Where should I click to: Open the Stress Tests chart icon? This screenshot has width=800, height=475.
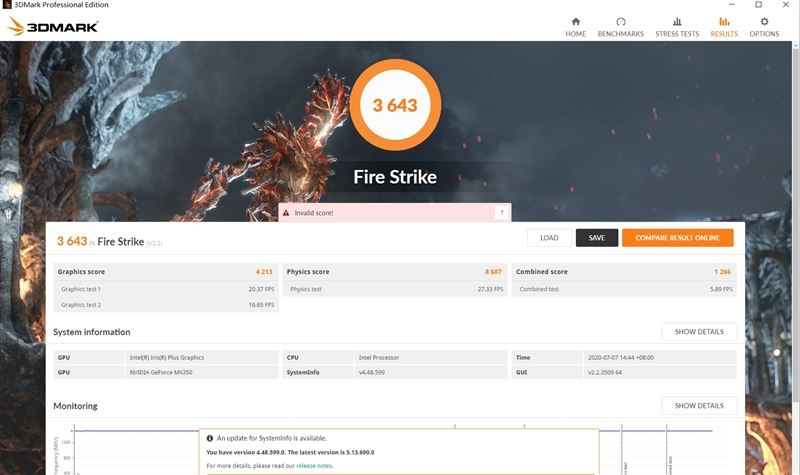(x=677, y=21)
